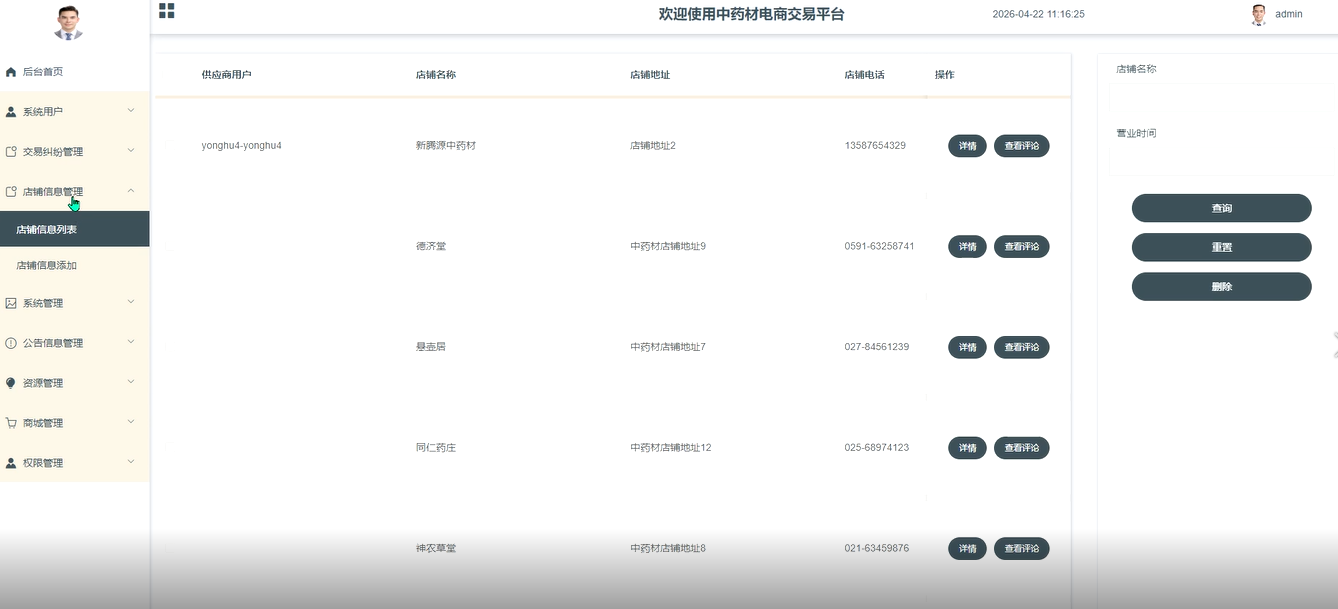Expand 权限管理 menu chevron
Viewport: 1338px width, 609px height.
(x=131, y=461)
